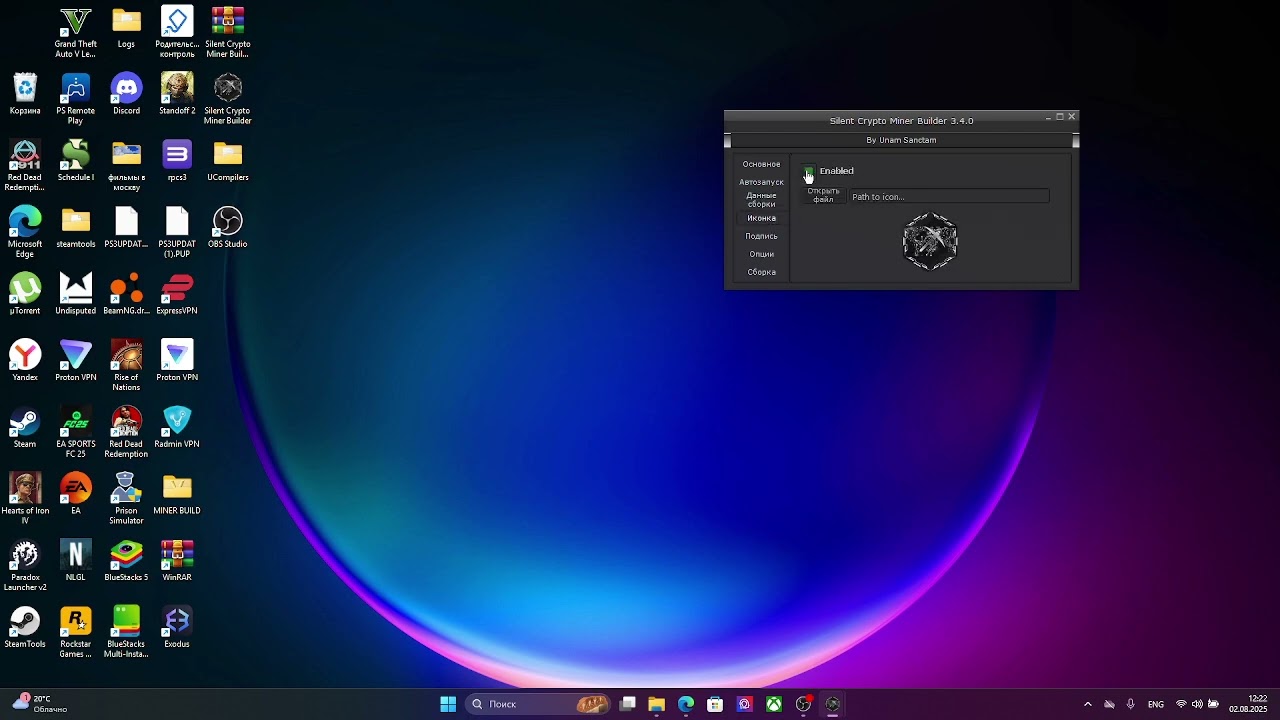The width and height of the screenshot is (1280, 720).
Task: Select the Корзина recycle bin icon
Action: point(25,95)
